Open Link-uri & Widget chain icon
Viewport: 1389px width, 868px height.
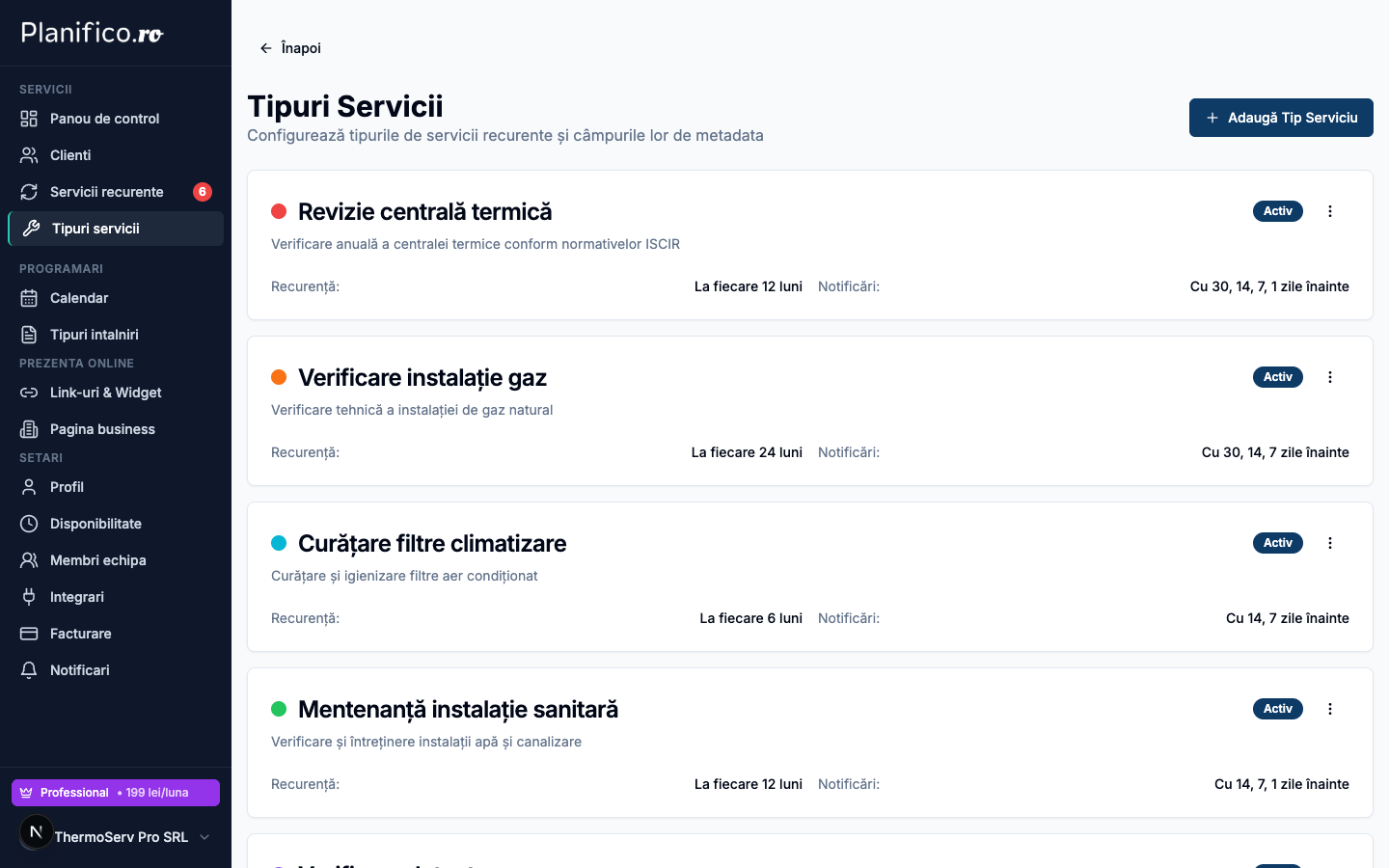click(x=28, y=393)
